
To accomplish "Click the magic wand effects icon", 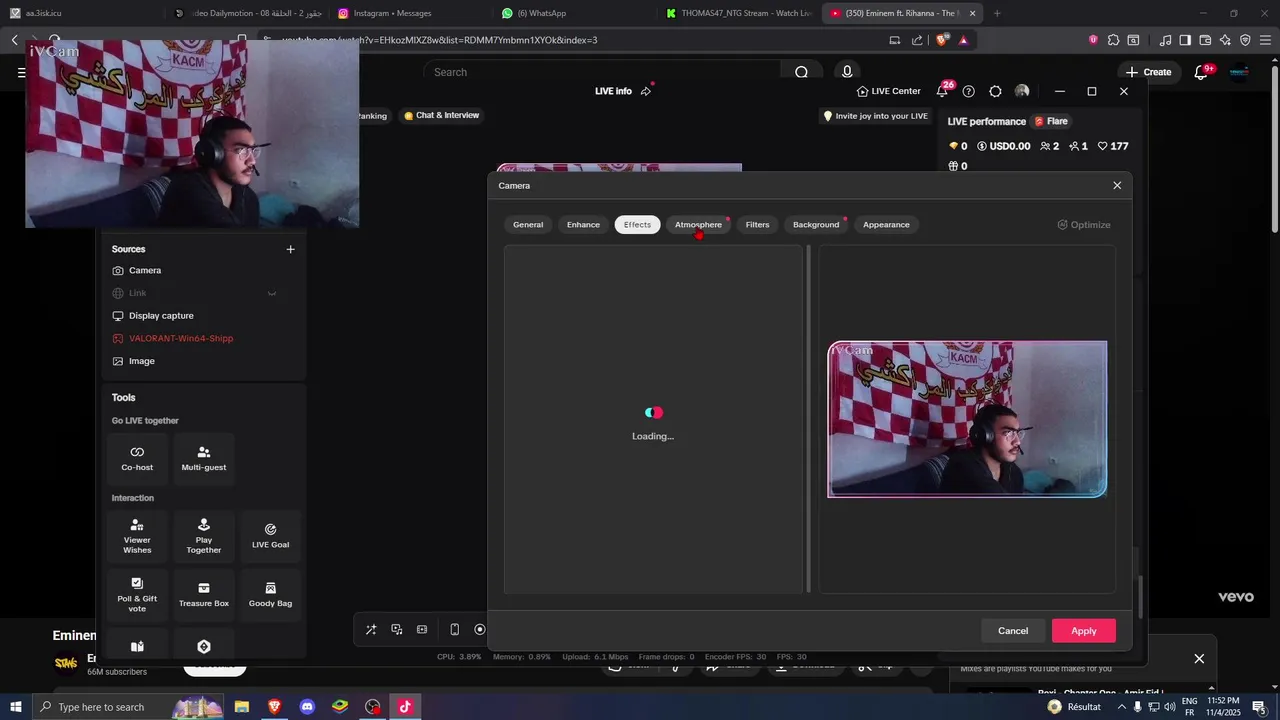I will (371, 630).
